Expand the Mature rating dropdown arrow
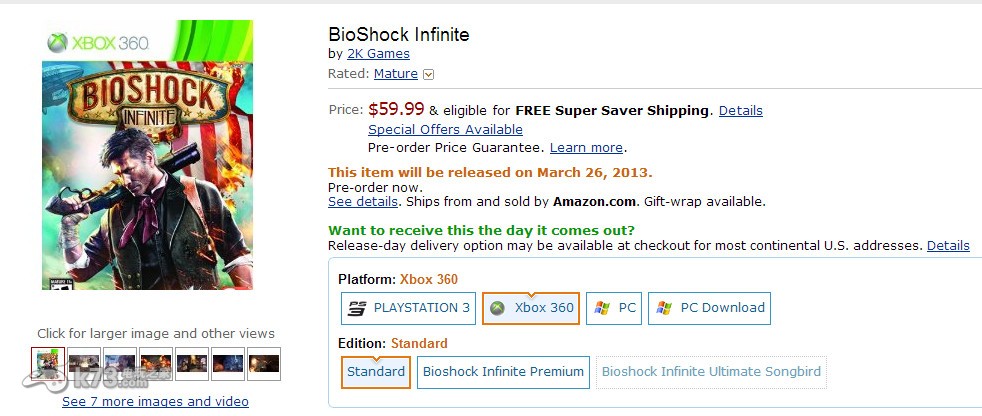Screen dimensions: 982x416 tap(429, 74)
